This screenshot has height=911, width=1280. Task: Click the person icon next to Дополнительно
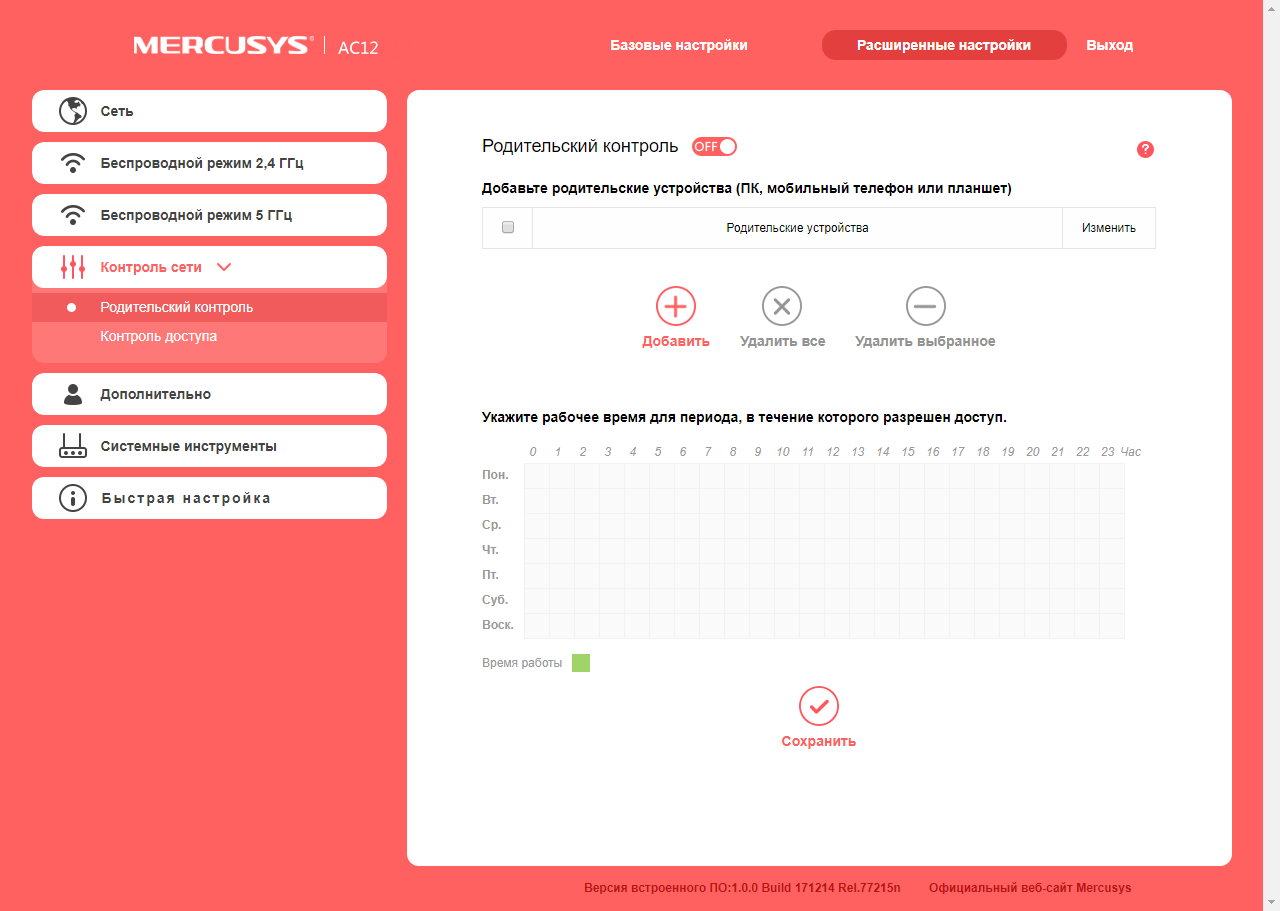click(73, 394)
